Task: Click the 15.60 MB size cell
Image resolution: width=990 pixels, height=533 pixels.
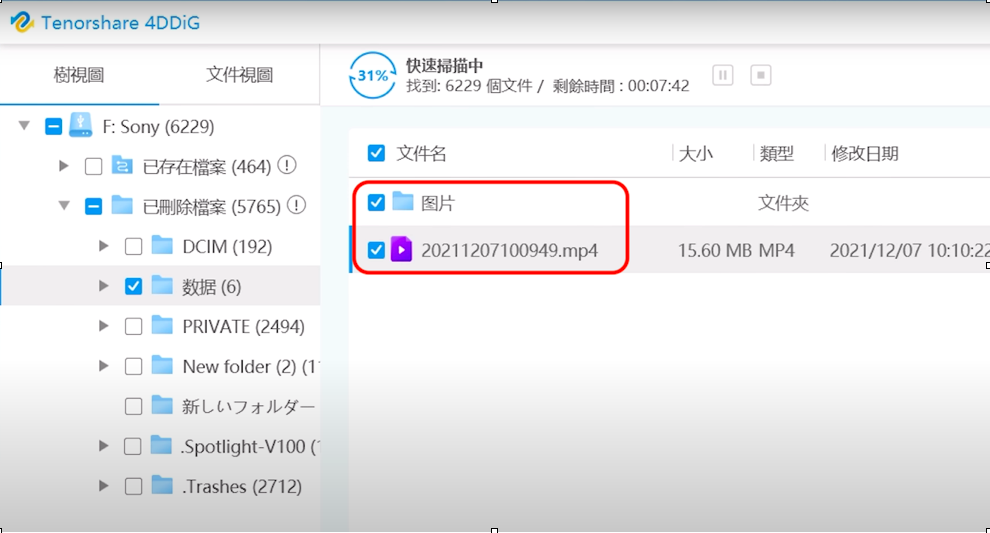Action: pos(715,251)
